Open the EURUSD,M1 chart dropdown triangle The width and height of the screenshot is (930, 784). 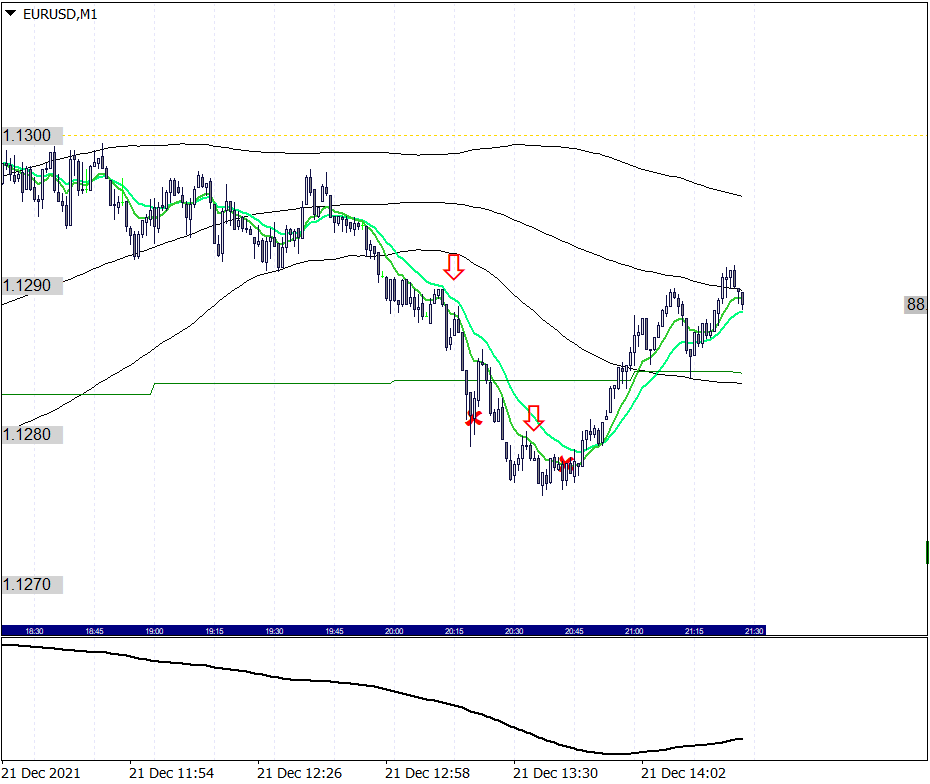10,13
